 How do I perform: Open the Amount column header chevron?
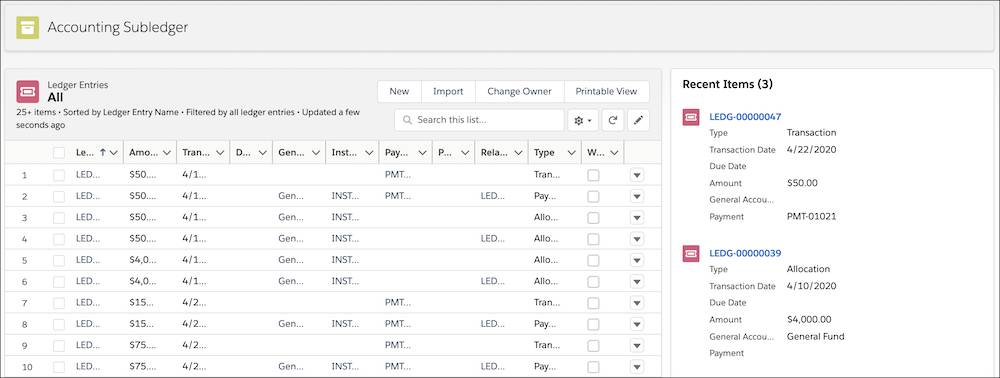[166, 153]
